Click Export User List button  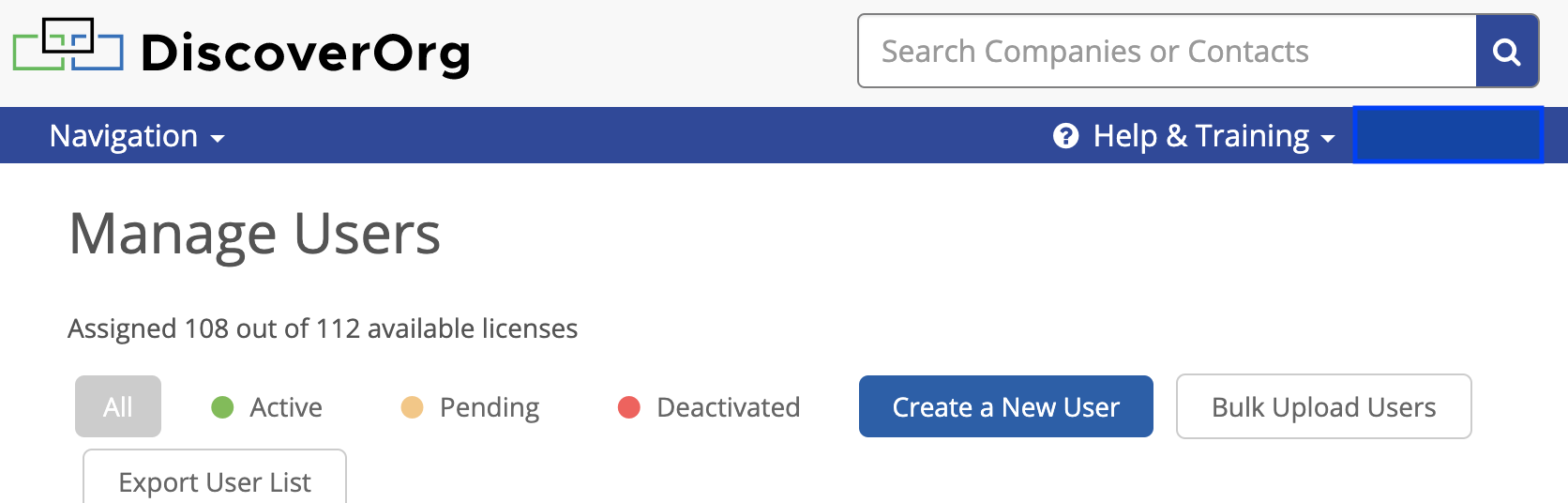pyautogui.click(x=215, y=477)
